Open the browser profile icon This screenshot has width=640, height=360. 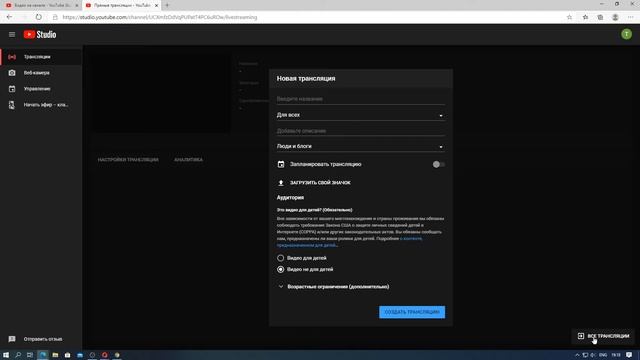point(615,17)
